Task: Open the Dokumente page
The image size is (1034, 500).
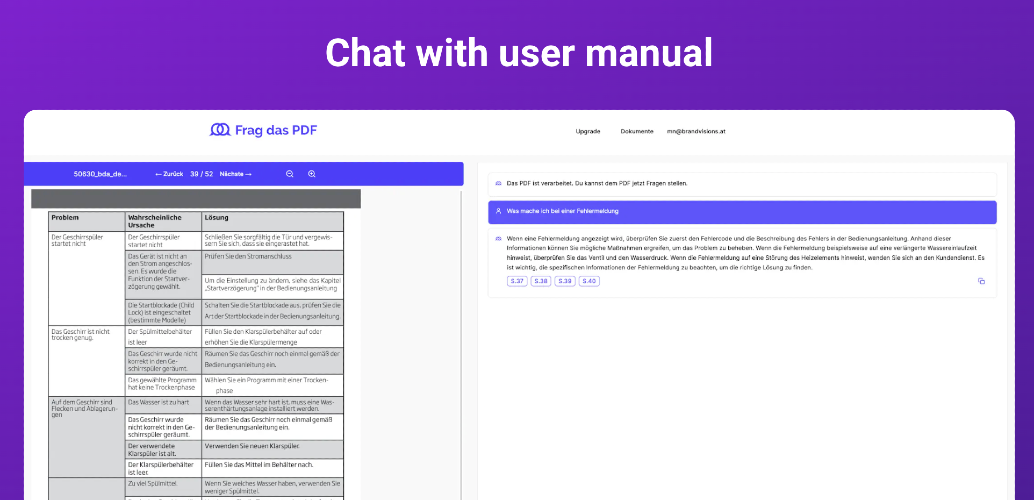Action: click(x=637, y=131)
